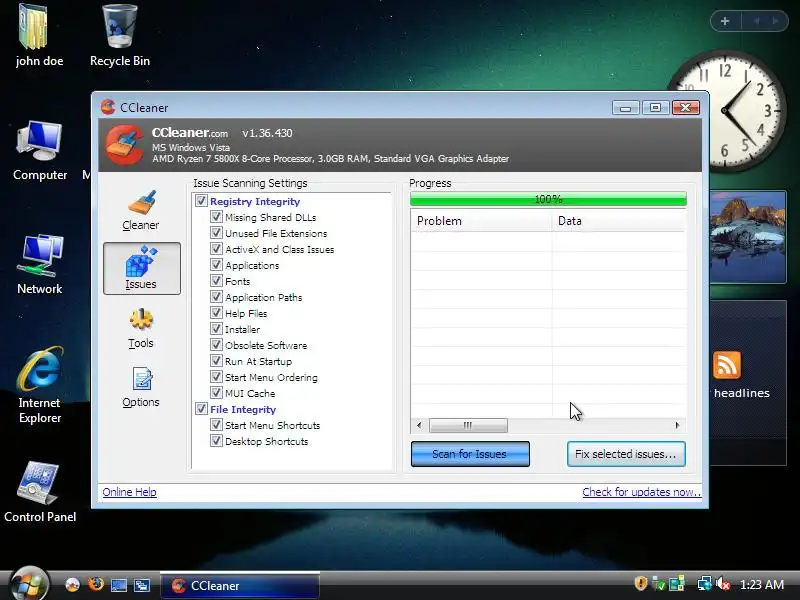Viewport: 800px width, 600px height.
Task: Launch Firefox from quick launch bar
Action: point(96,584)
